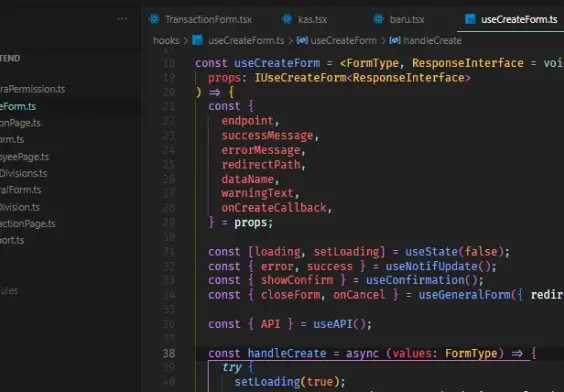Click onCreateCallback property in code

[274, 208]
